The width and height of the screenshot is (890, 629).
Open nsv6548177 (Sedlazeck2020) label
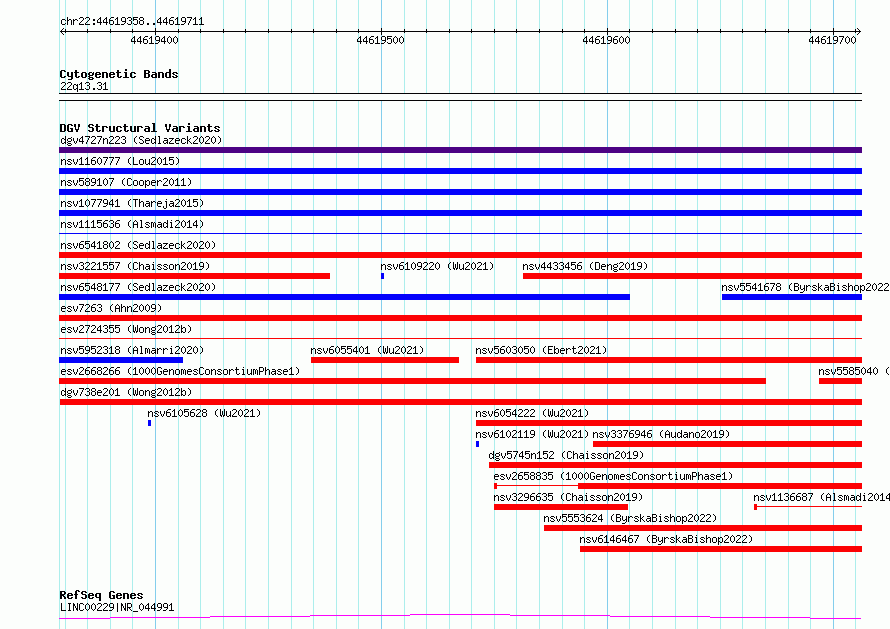tap(138, 287)
